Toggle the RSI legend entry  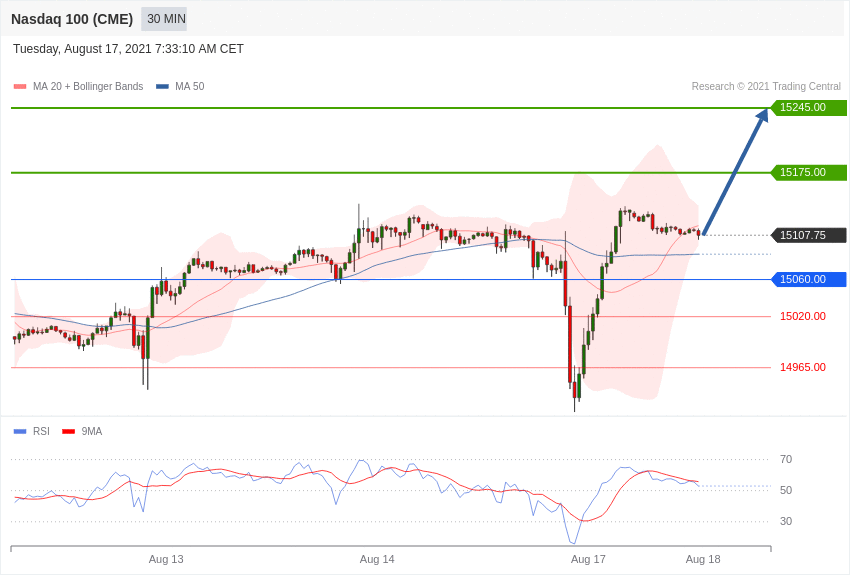click(x=31, y=431)
